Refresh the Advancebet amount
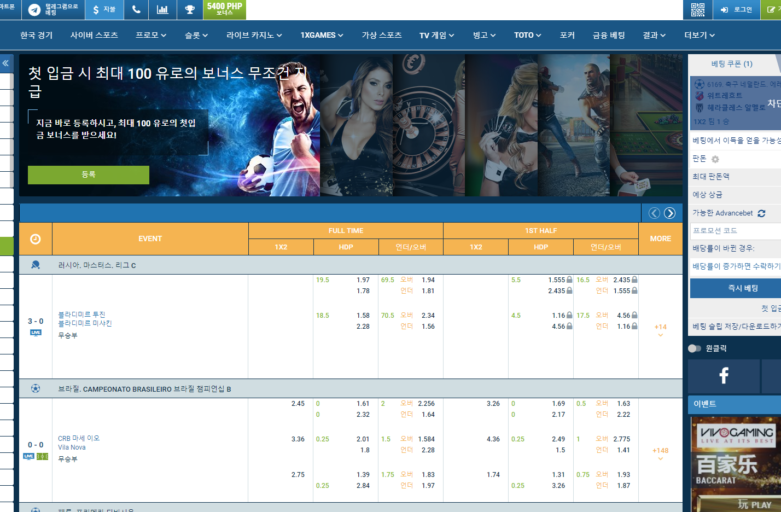This screenshot has height=512, width=781. (x=762, y=213)
